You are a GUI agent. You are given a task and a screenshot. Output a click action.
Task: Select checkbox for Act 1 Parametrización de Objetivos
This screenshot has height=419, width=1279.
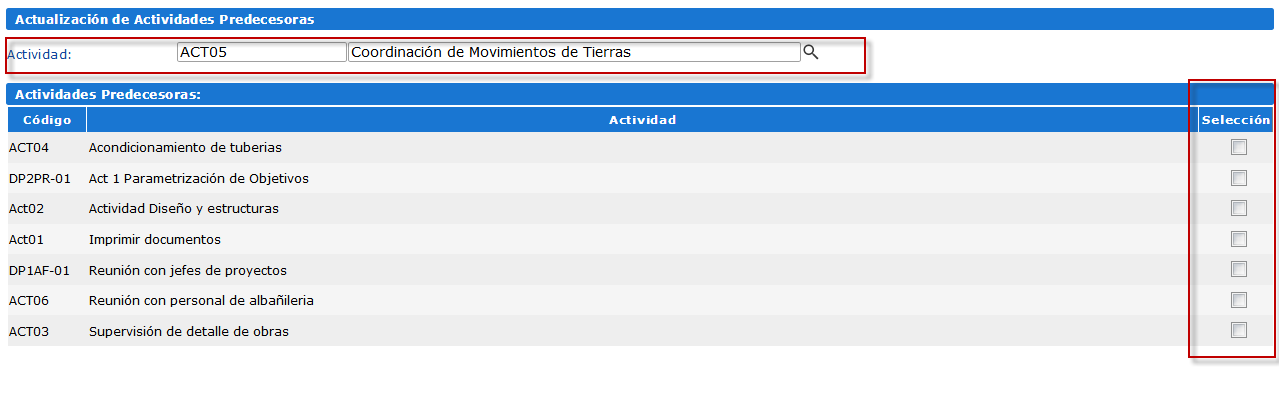click(1239, 178)
